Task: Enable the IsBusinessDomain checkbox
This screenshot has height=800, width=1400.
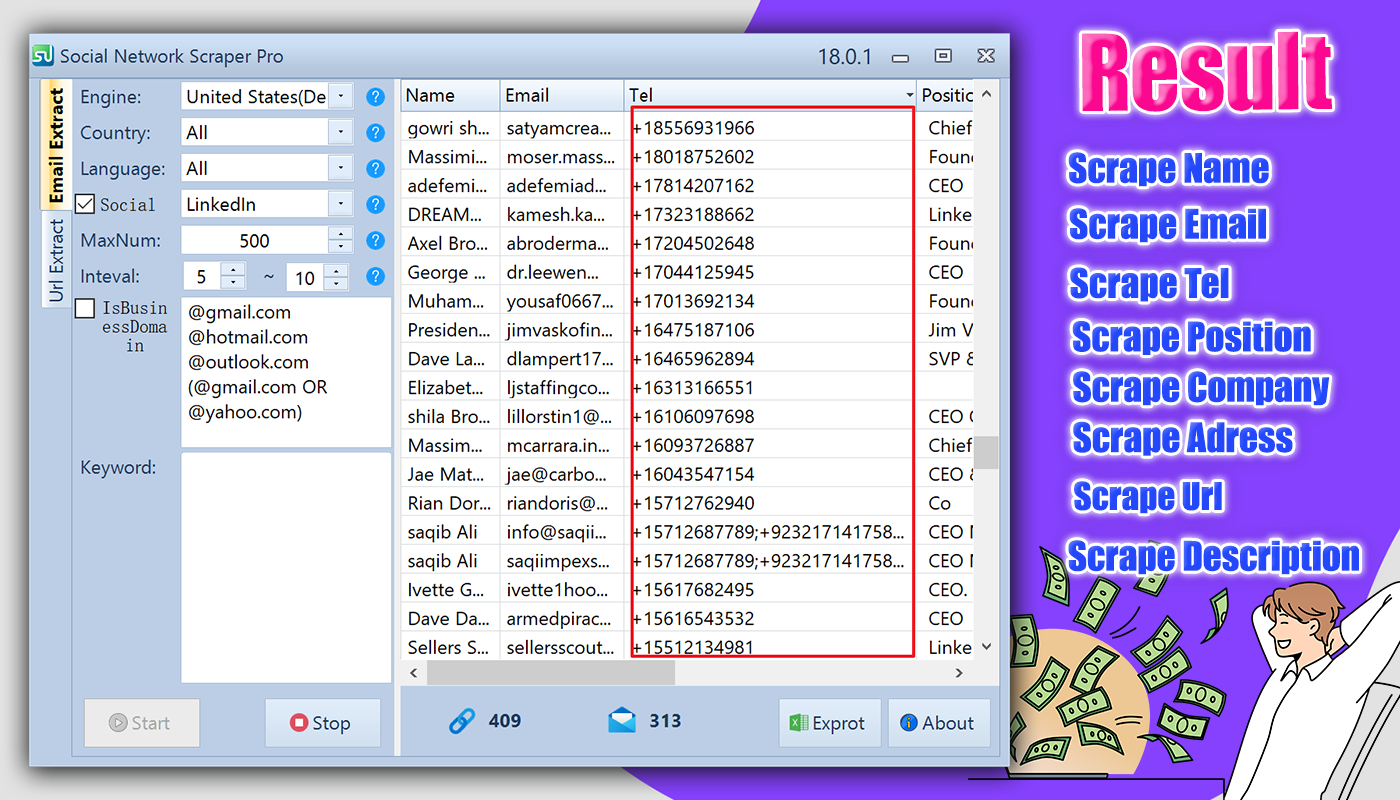Action: click(85, 308)
